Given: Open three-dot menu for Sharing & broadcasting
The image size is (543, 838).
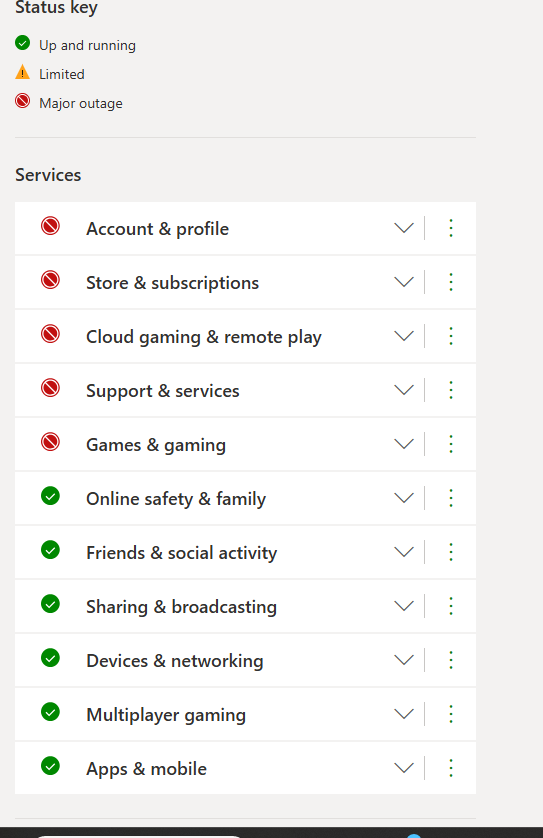Looking at the screenshot, I should 451,606.
